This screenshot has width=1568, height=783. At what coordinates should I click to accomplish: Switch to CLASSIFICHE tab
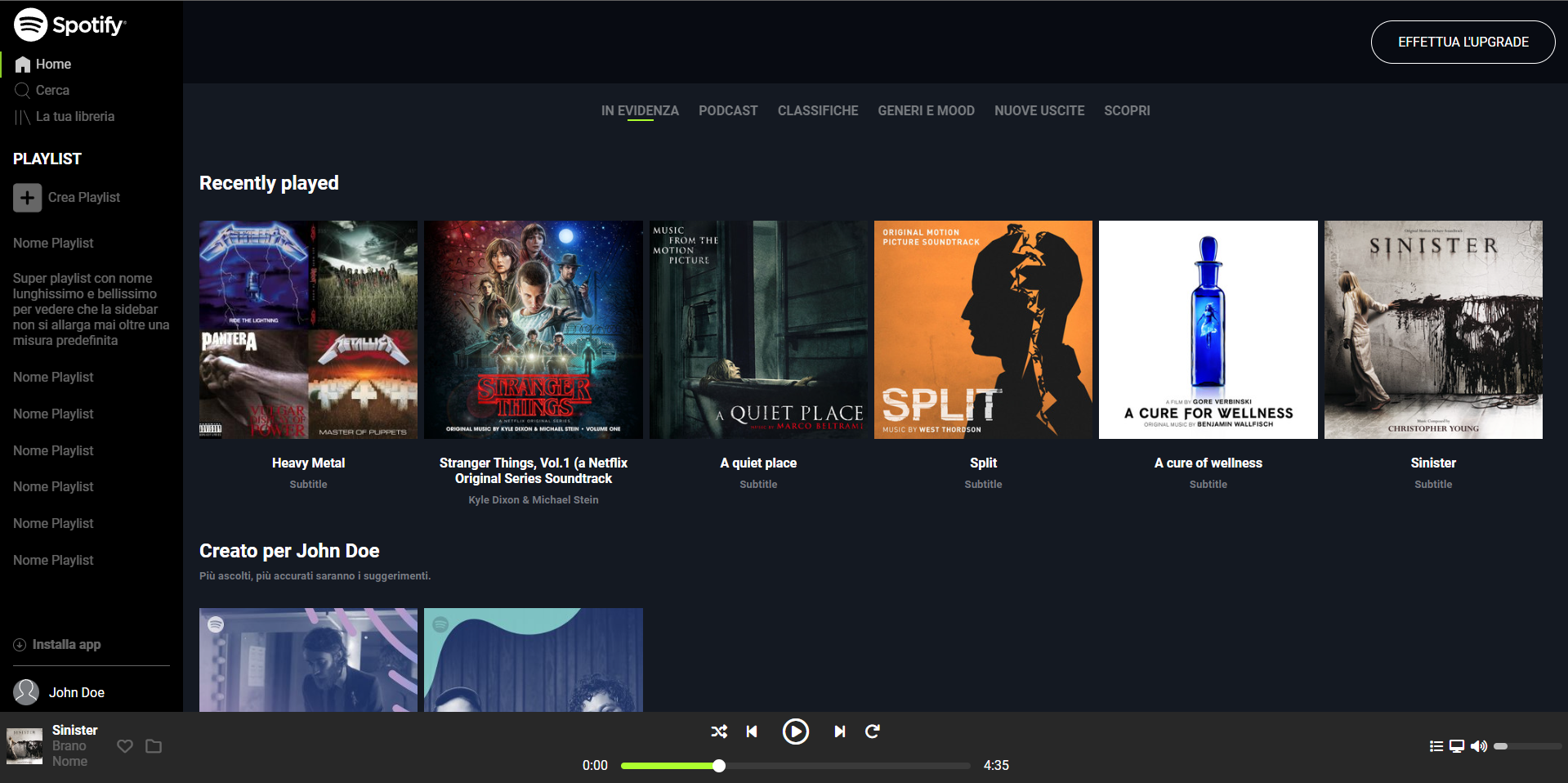point(818,110)
